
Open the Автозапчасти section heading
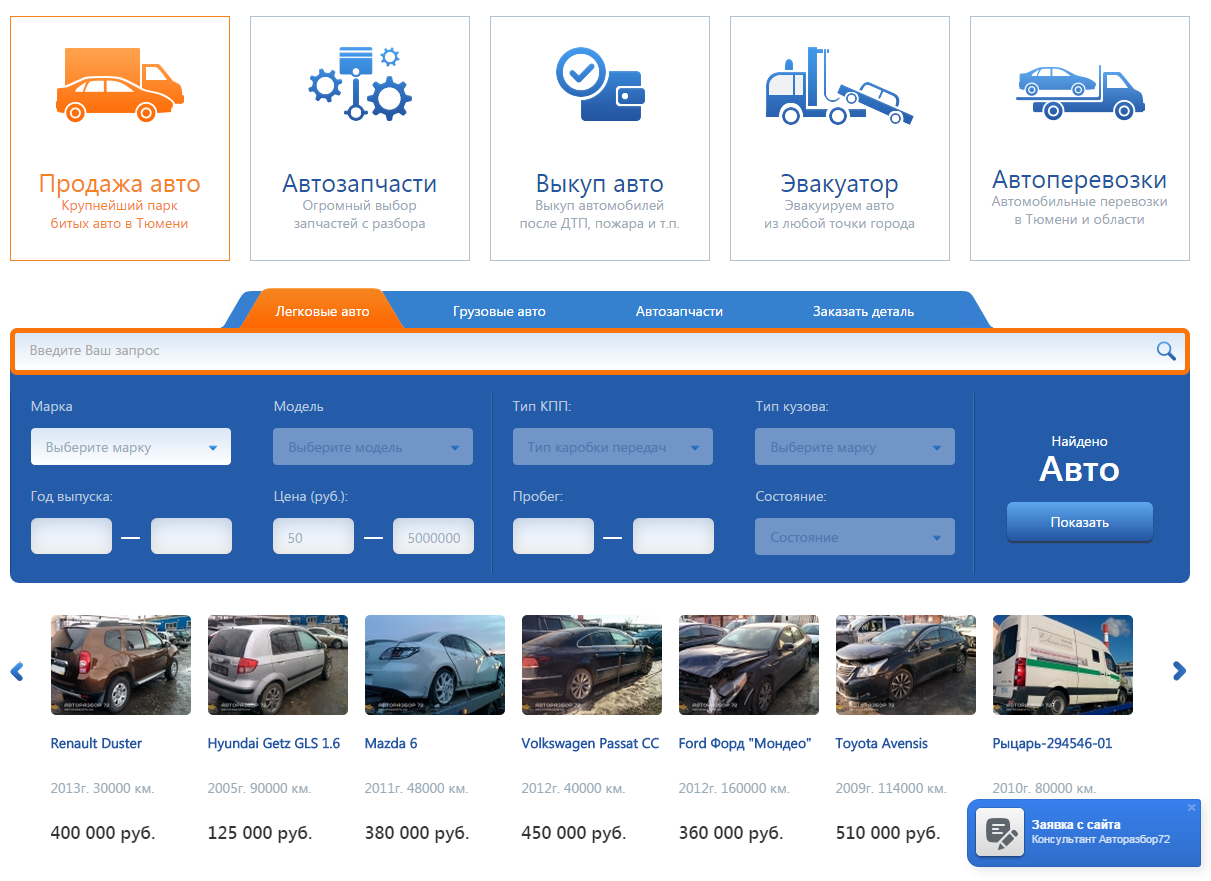click(x=360, y=184)
